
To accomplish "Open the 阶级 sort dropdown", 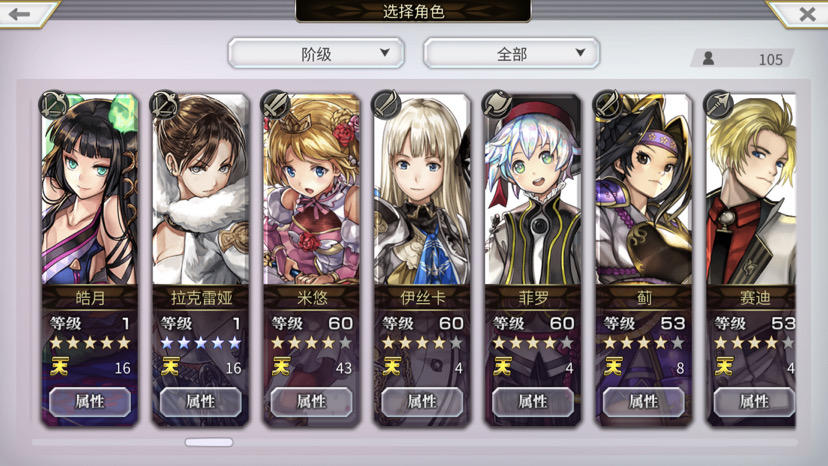I will click(x=316, y=53).
